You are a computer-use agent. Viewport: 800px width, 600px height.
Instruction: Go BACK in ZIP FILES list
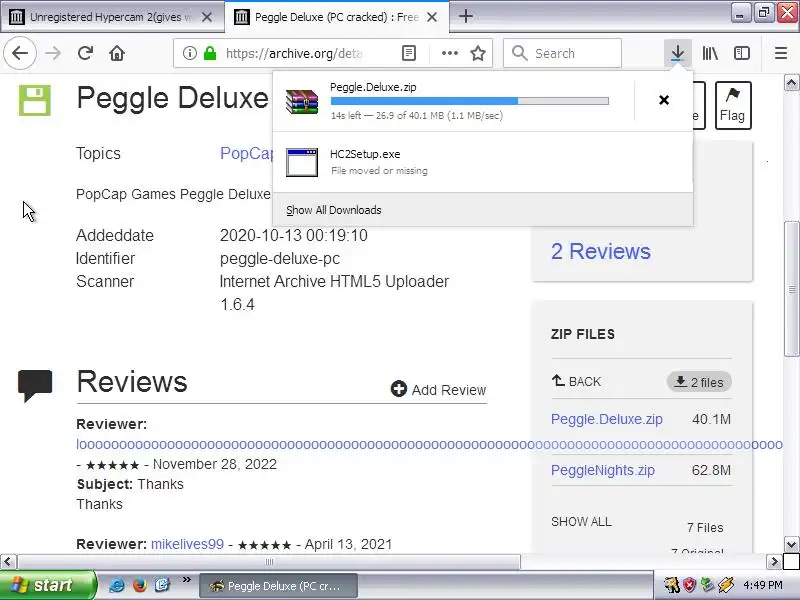(x=577, y=381)
